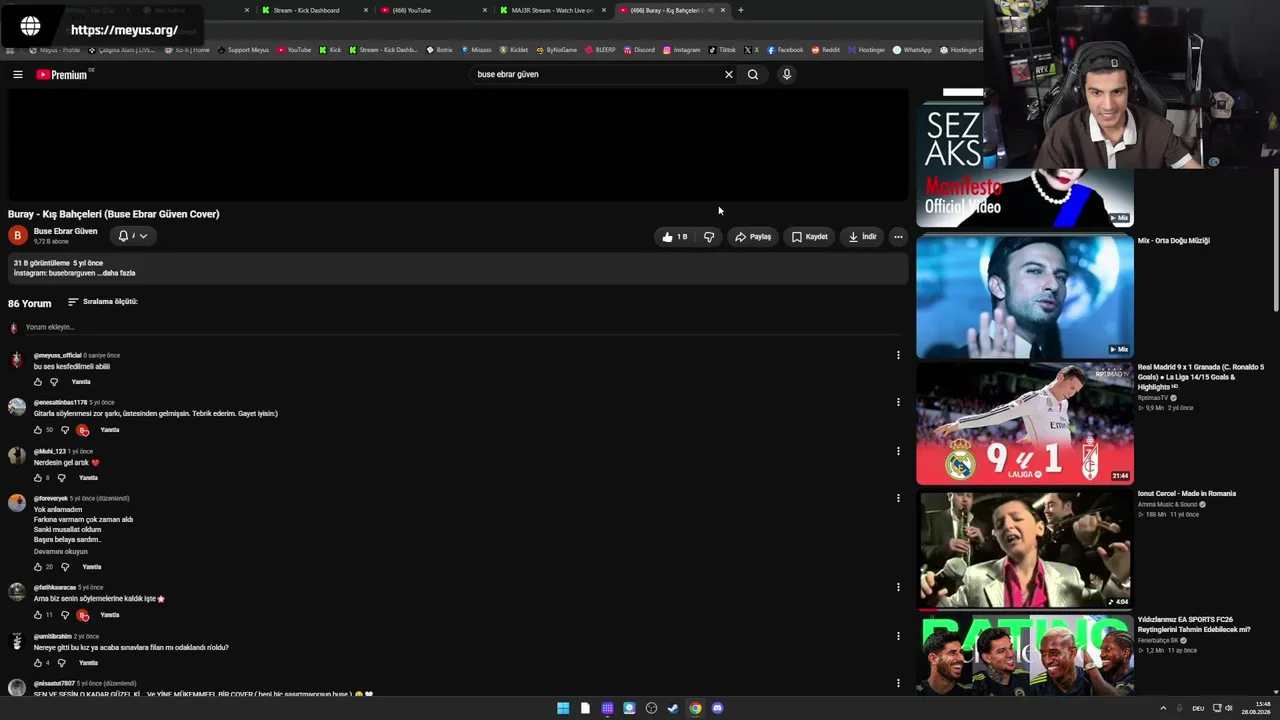This screenshot has width=1280, height=720.
Task: Open the Botrix bookmark
Action: coord(439,50)
